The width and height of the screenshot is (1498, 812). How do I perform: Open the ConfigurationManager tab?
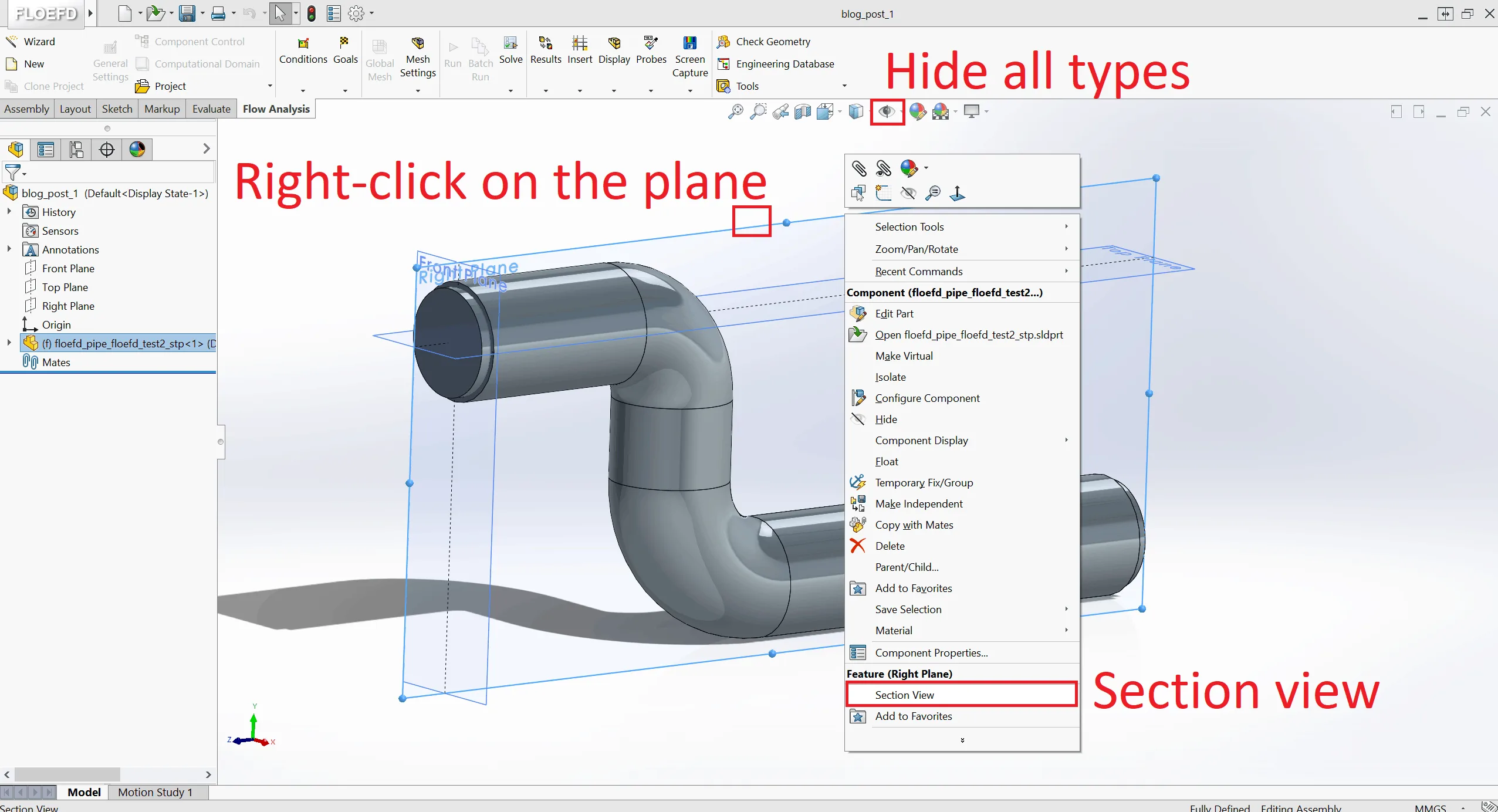click(x=76, y=150)
